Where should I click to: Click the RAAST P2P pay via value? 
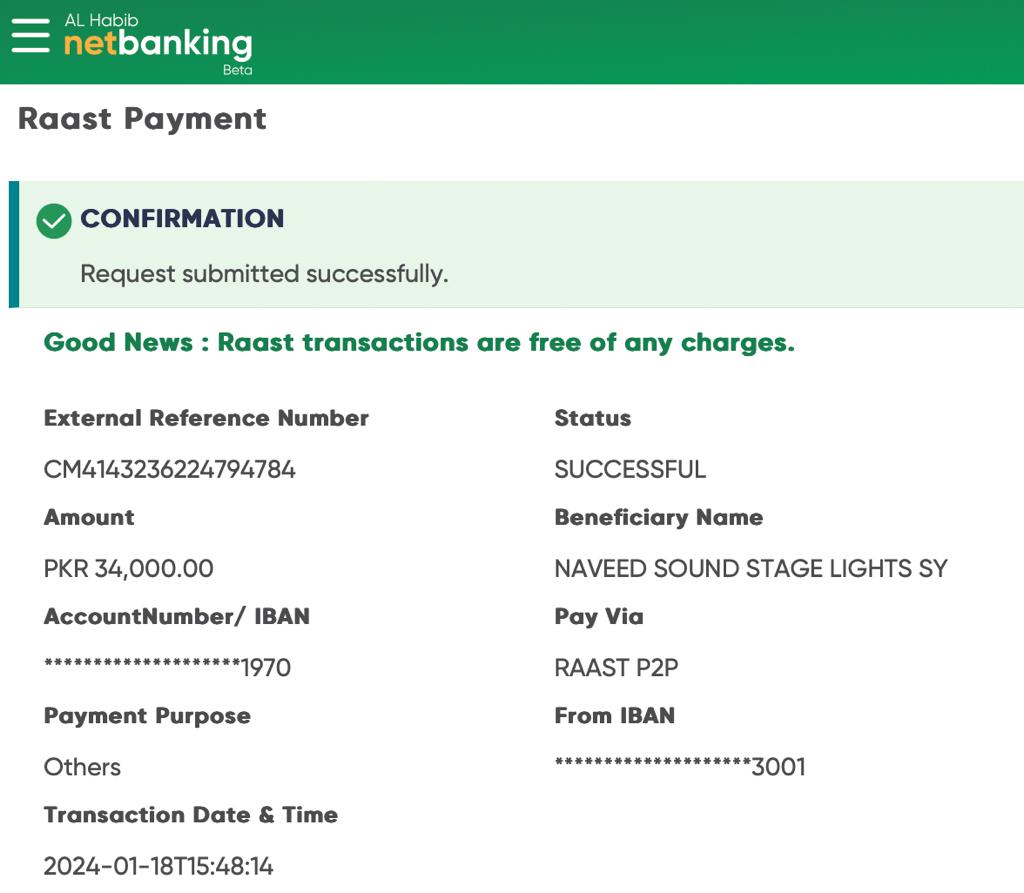pos(616,667)
